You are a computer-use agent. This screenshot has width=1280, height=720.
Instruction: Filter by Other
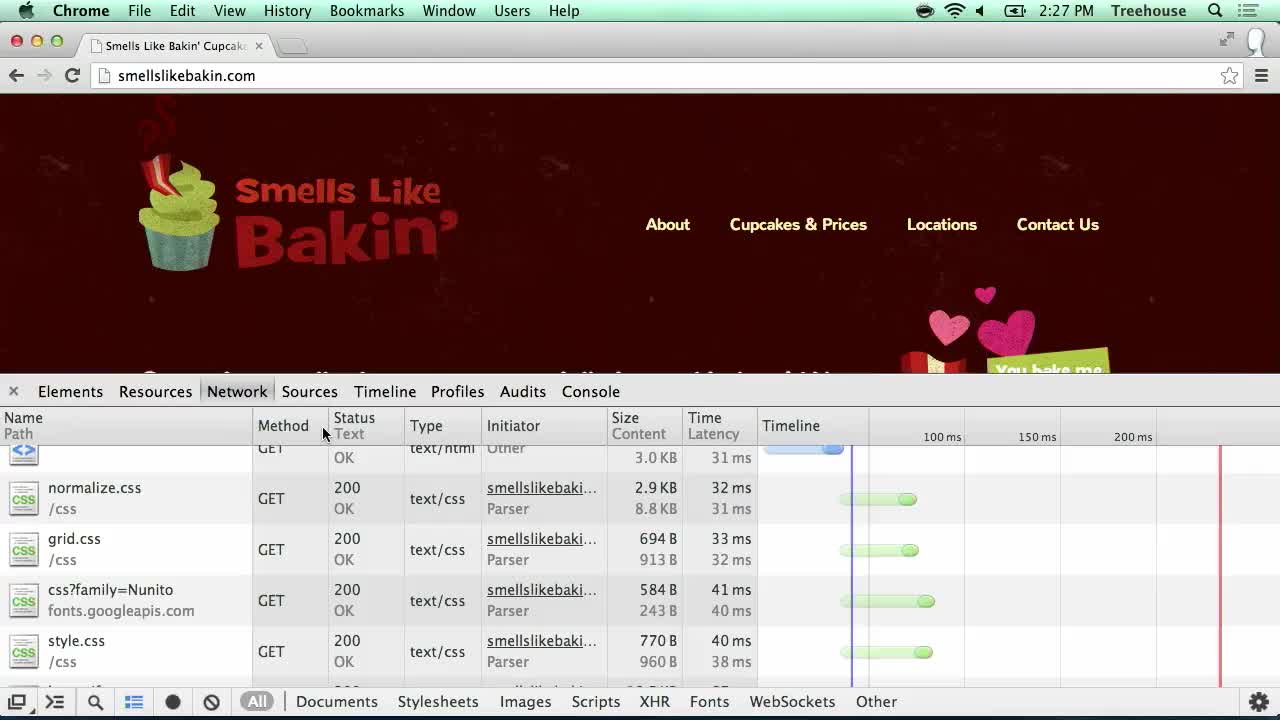(x=876, y=702)
